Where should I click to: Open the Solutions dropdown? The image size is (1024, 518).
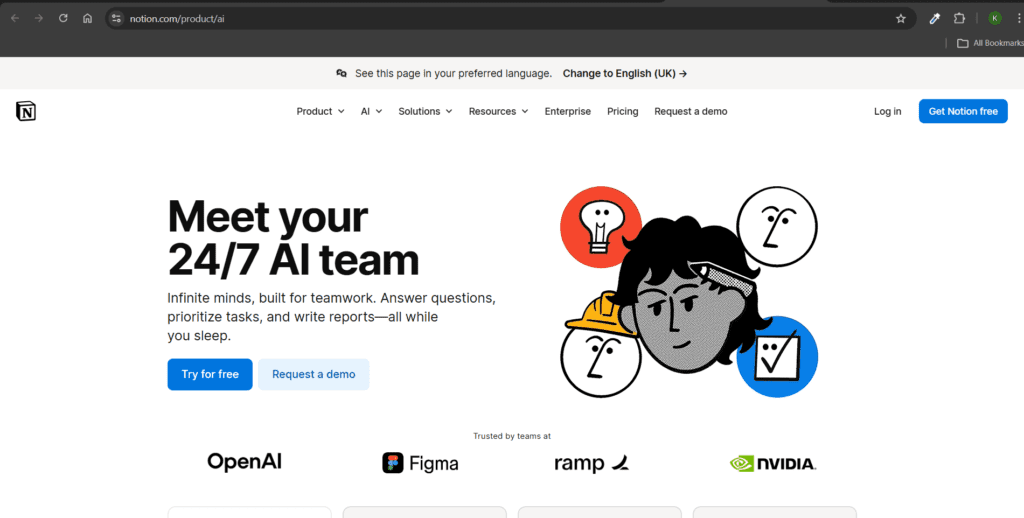click(425, 111)
